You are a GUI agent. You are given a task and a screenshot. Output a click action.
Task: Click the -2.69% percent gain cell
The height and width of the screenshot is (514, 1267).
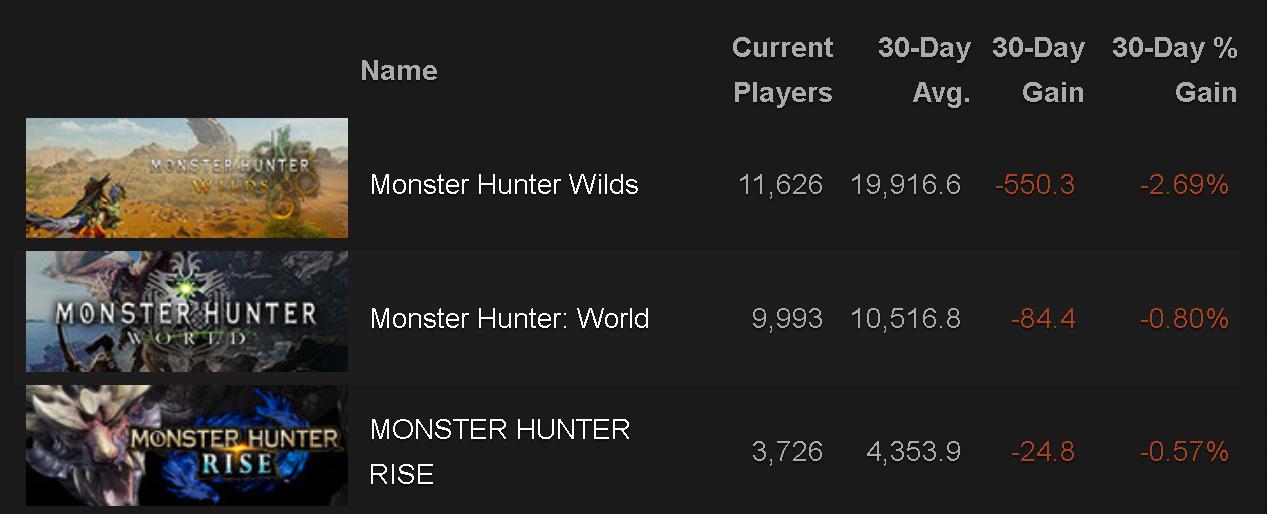point(1183,185)
